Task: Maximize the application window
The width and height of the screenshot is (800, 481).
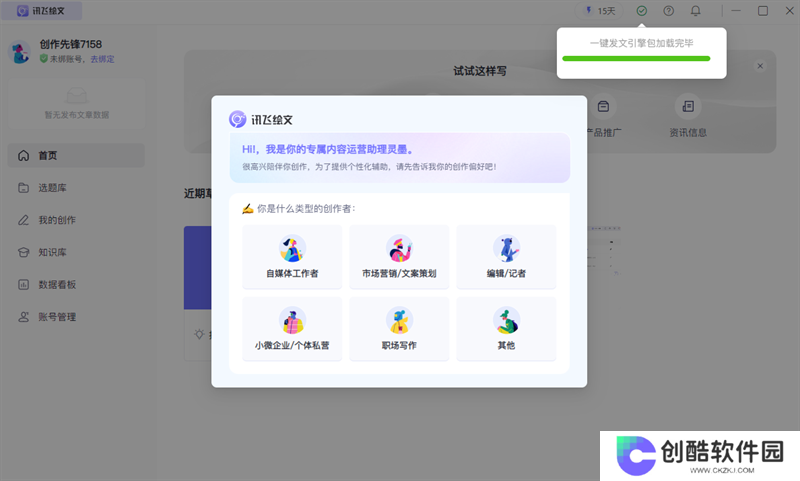Action: click(763, 11)
